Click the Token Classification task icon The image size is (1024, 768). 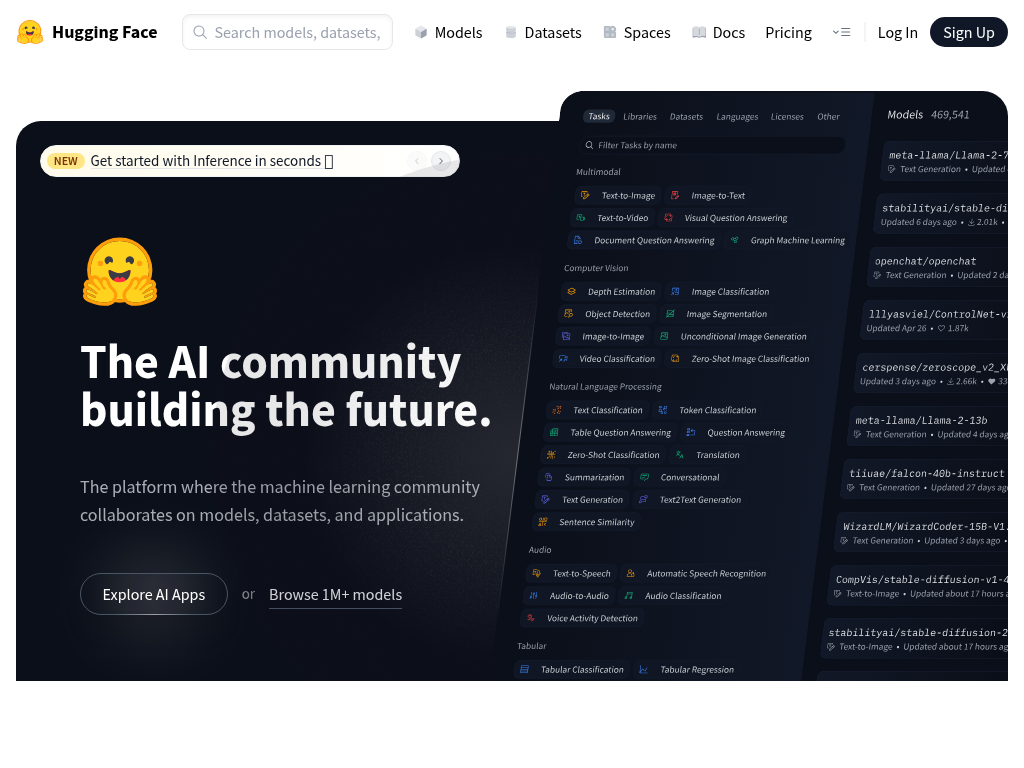663,410
